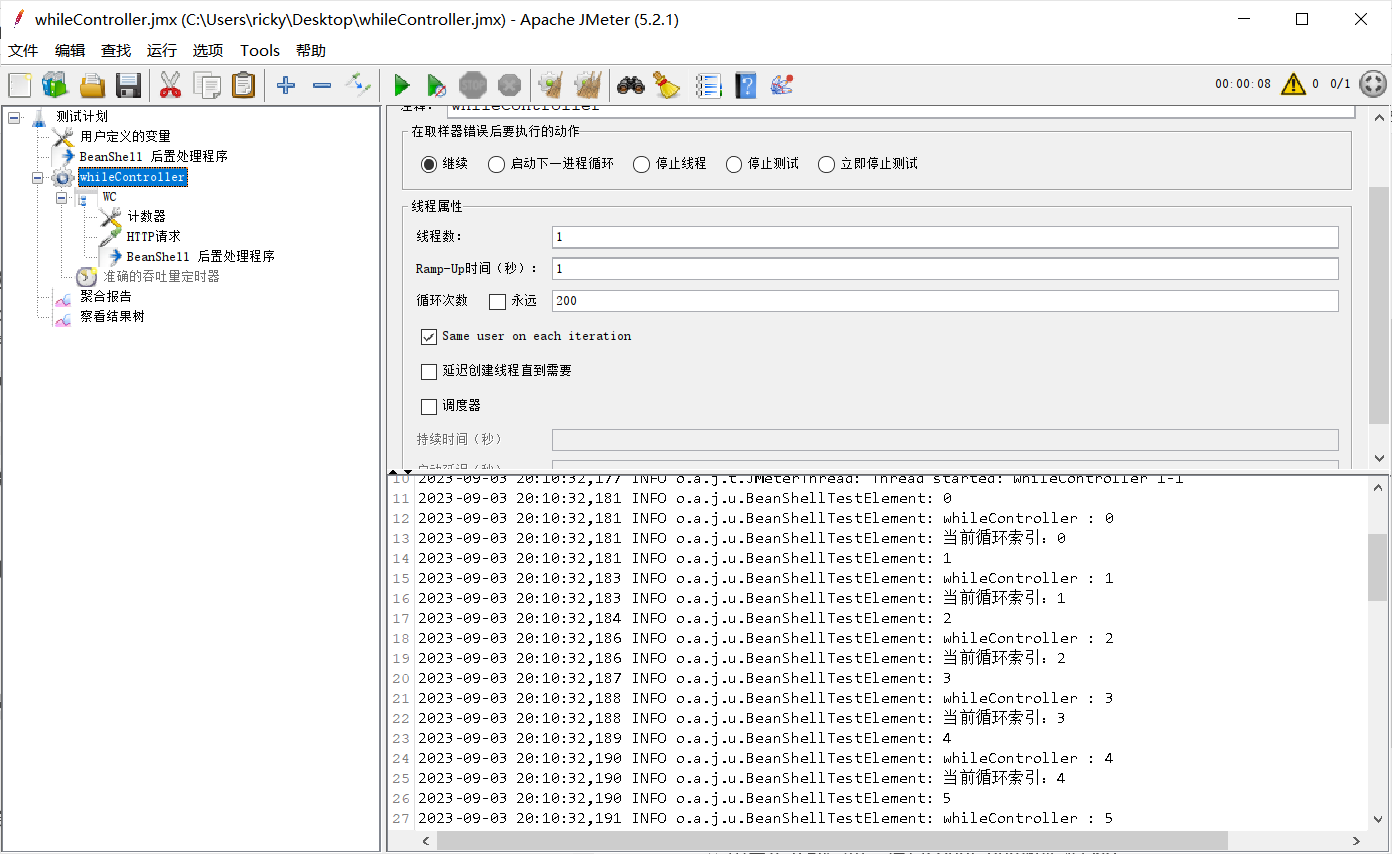This screenshot has height=854, width=1392.
Task: Select the 停止线程 radio button
Action: point(642,164)
